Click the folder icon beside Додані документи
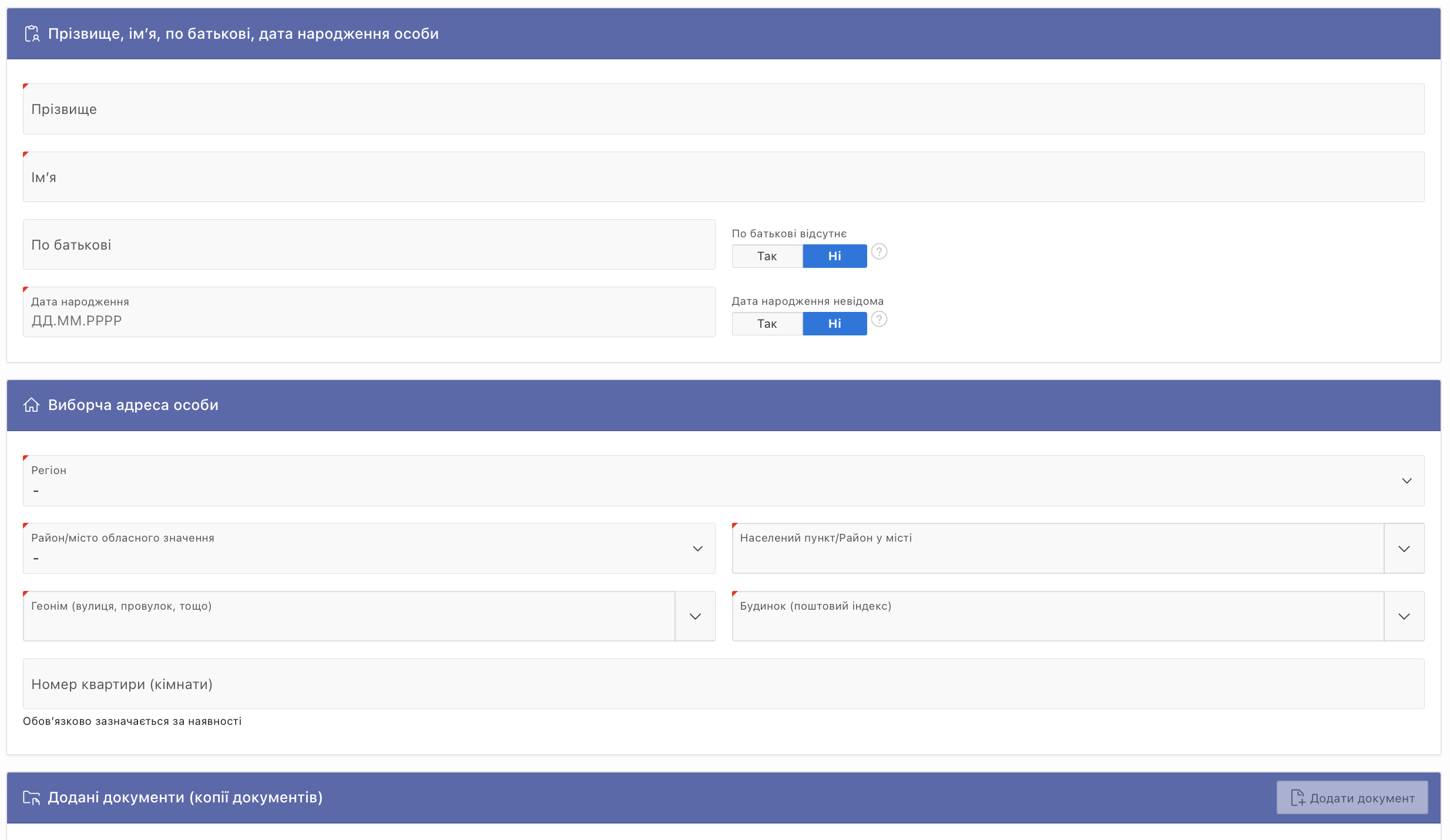 [x=31, y=798]
